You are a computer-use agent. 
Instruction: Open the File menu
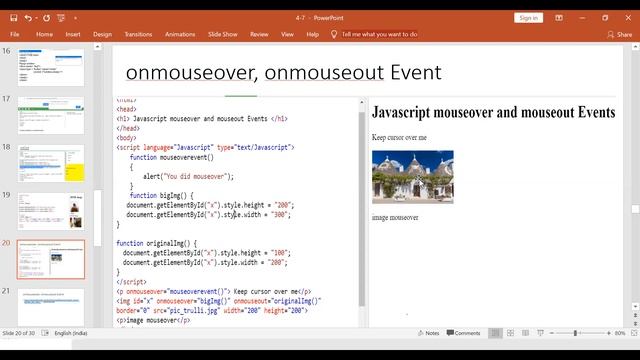click(x=14, y=34)
